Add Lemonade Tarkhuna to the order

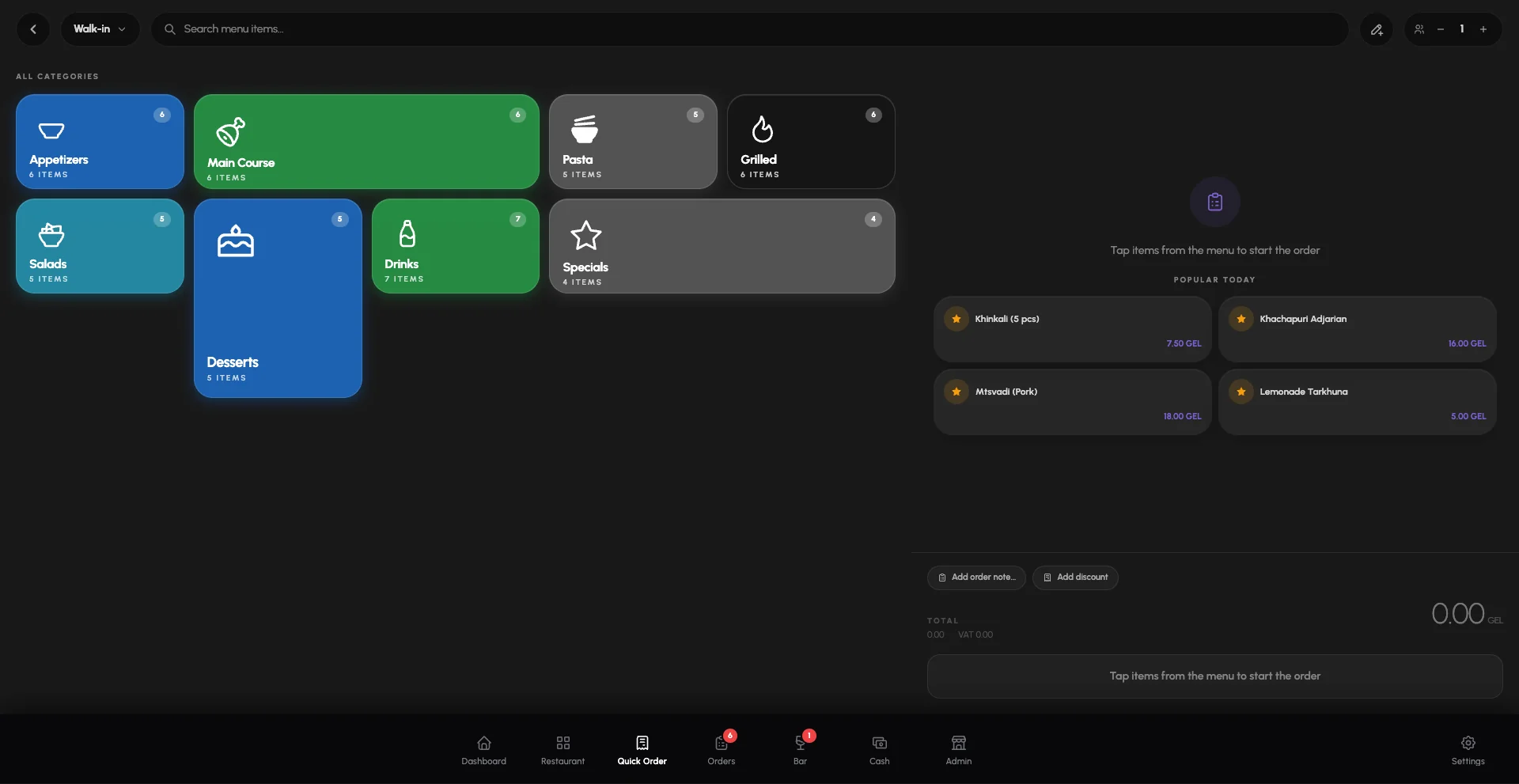[x=1358, y=402]
